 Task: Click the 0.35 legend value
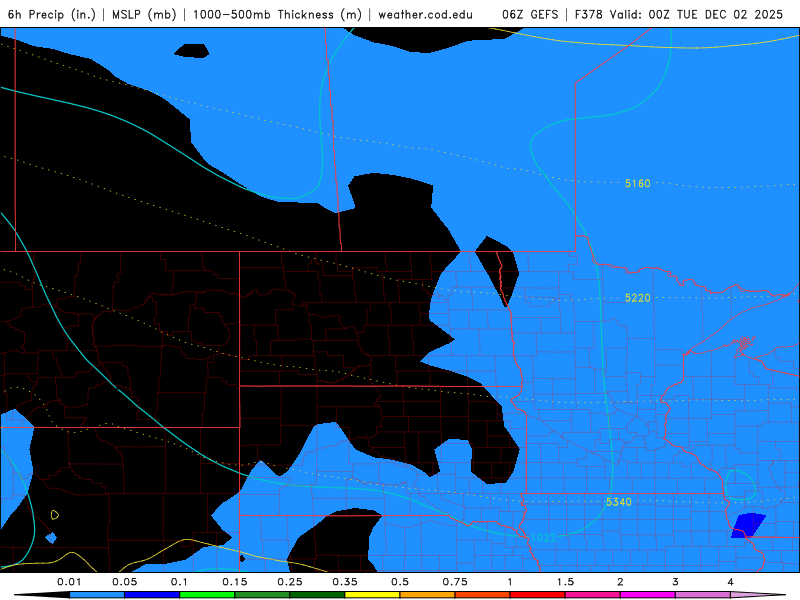[x=345, y=582]
